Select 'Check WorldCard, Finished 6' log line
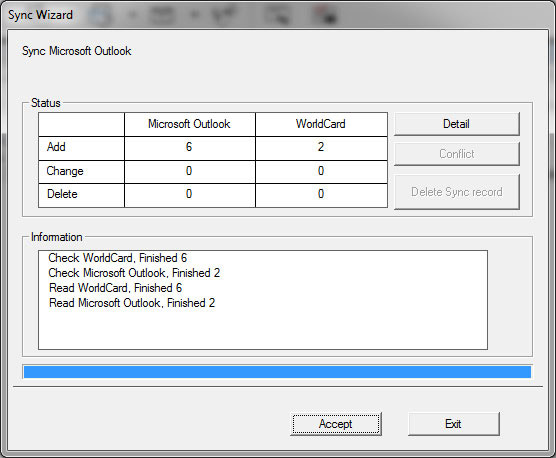This screenshot has height=458, width=556. [x=118, y=258]
